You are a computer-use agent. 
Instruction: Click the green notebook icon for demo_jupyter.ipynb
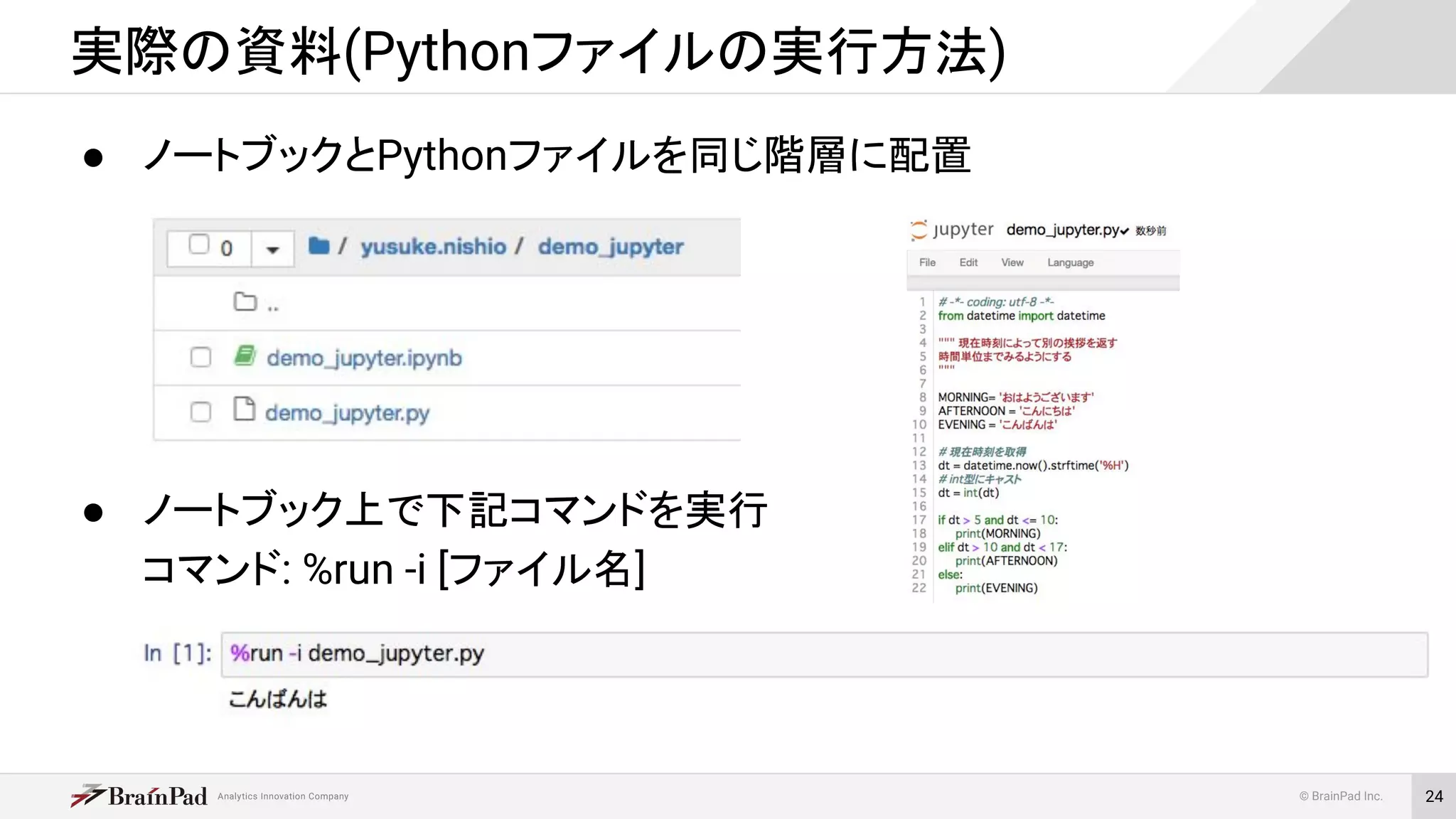(x=245, y=355)
